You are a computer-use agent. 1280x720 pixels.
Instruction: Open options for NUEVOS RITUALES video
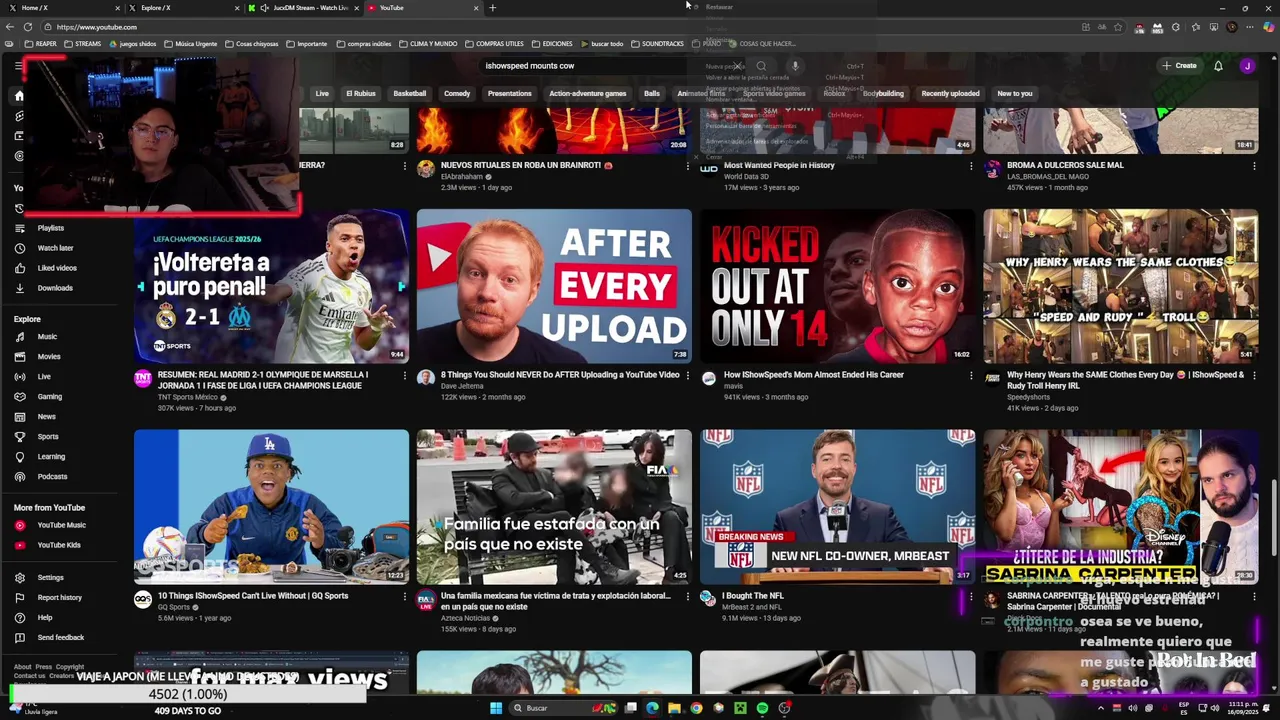pyautogui.click(x=688, y=166)
